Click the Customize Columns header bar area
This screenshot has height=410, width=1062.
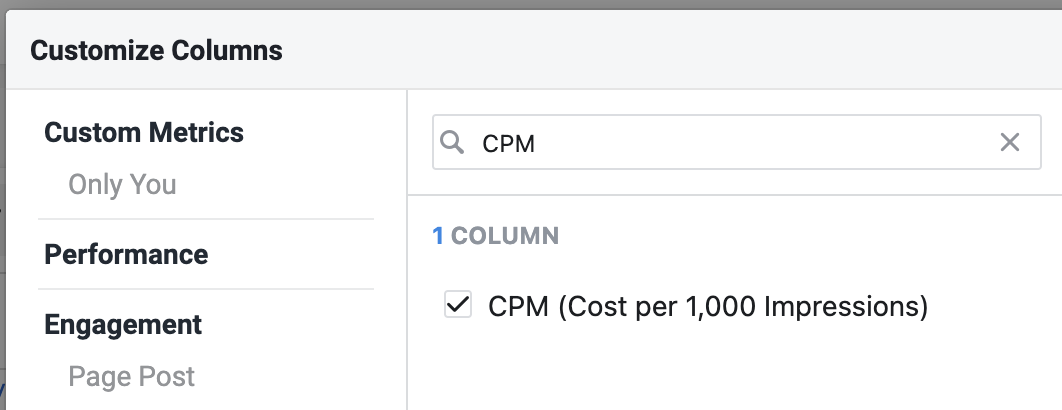(x=534, y=49)
